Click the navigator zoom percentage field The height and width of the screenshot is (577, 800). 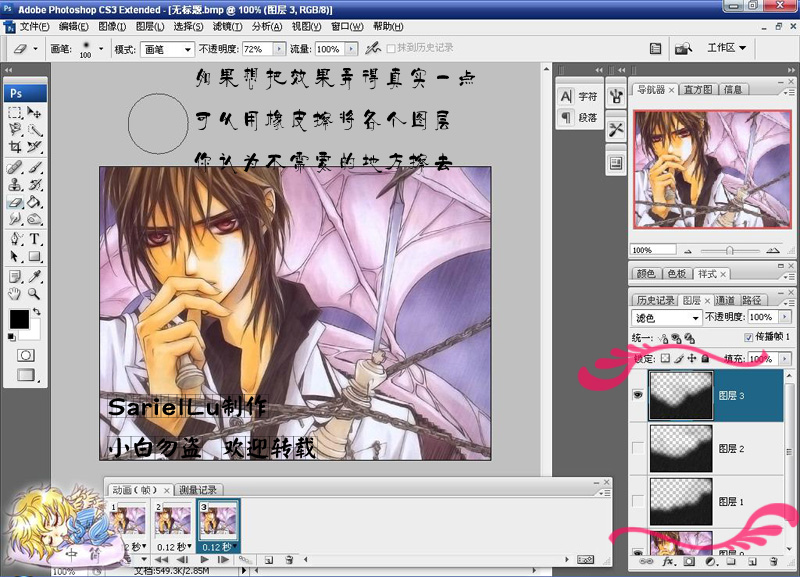[654, 250]
